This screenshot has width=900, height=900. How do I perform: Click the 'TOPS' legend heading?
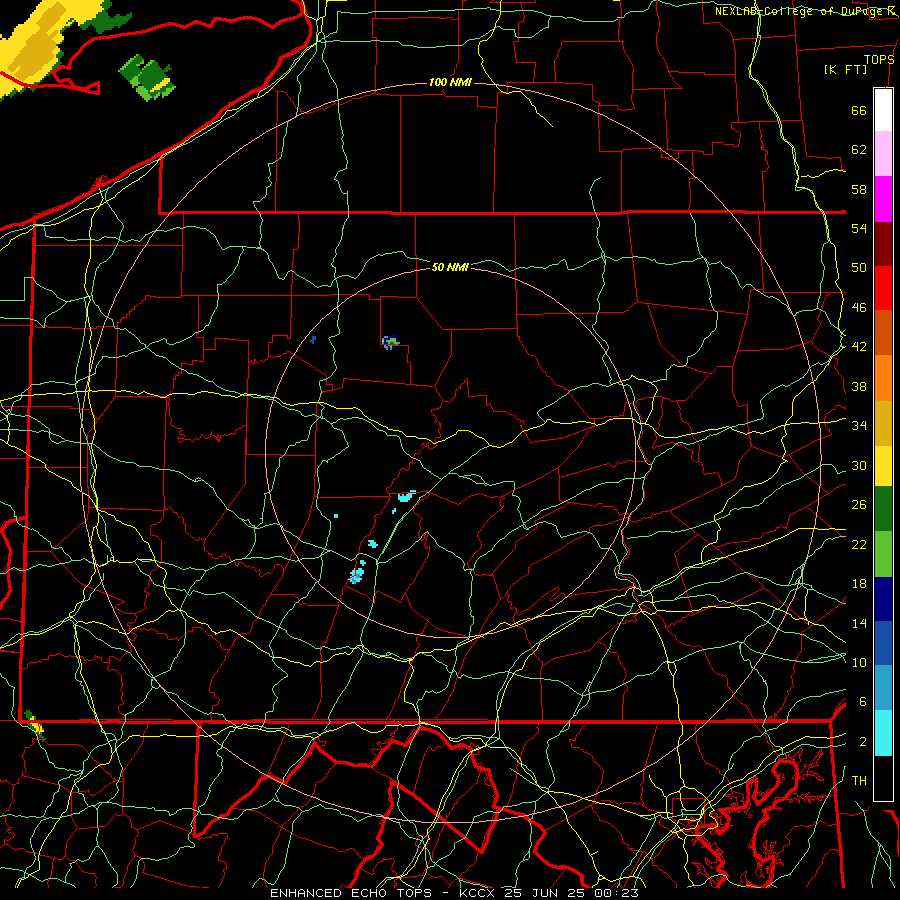click(879, 59)
